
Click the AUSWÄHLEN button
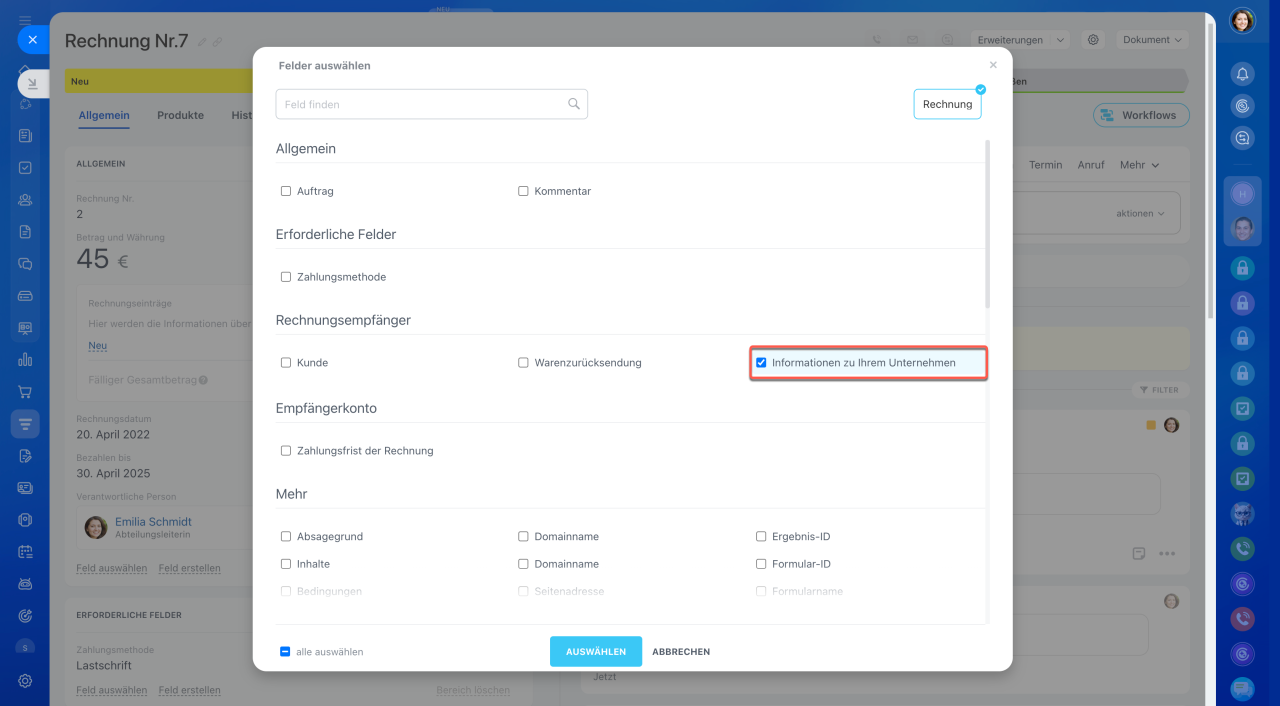(596, 651)
